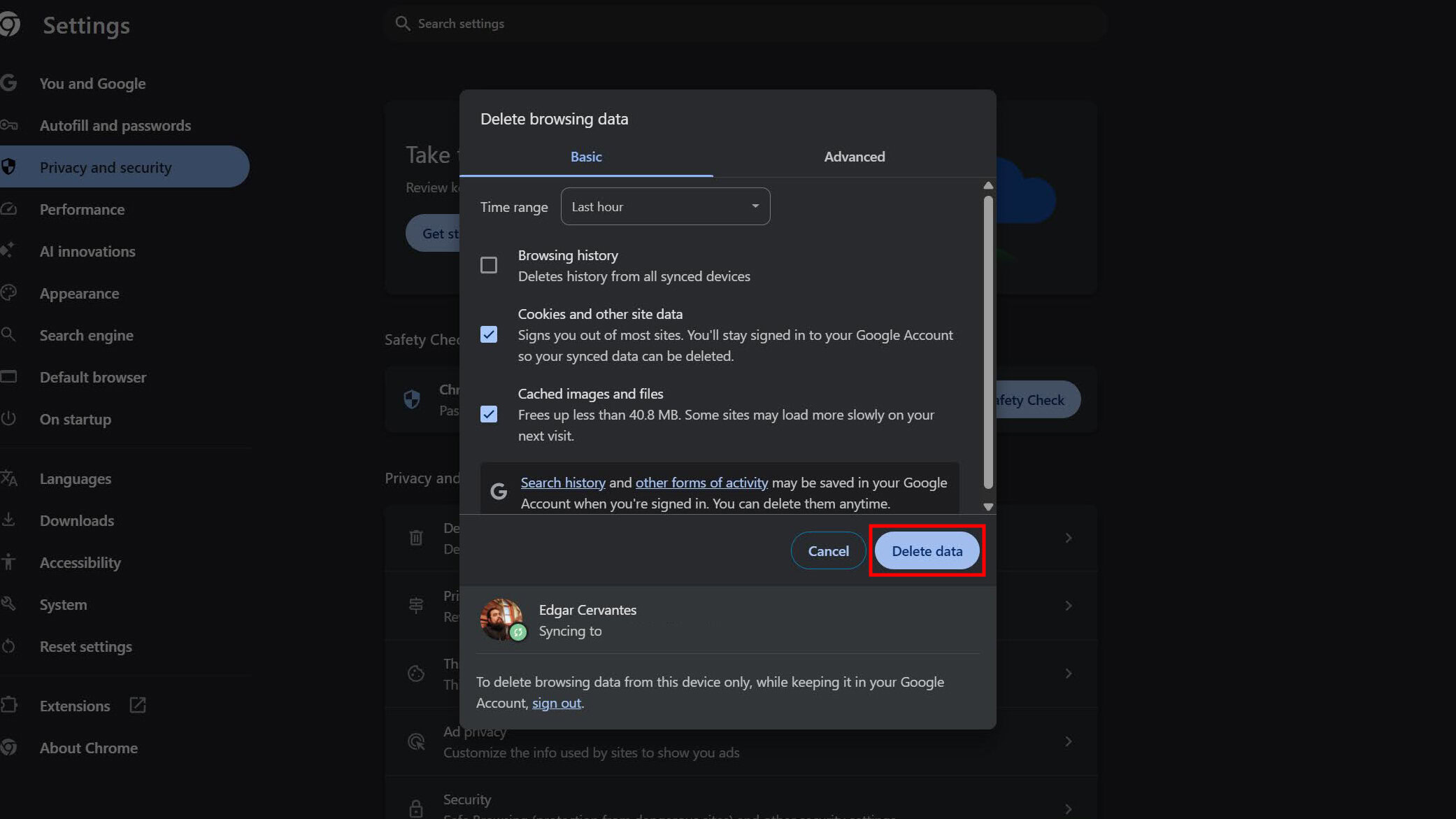Viewport: 1456px width, 819px height.
Task: Select the Basic tab
Action: [586, 157]
